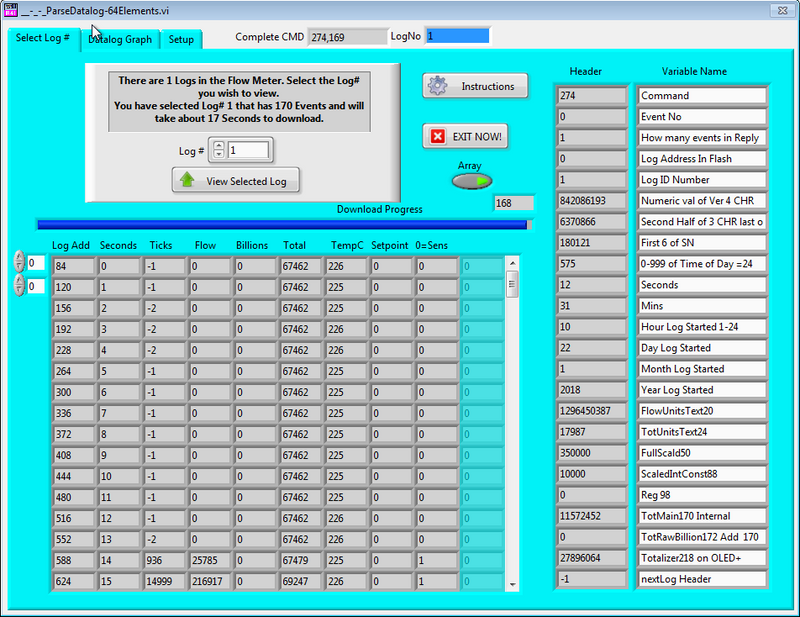The image size is (800, 617).
Task: Click the array row index stepper at top
Action: tap(19, 262)
